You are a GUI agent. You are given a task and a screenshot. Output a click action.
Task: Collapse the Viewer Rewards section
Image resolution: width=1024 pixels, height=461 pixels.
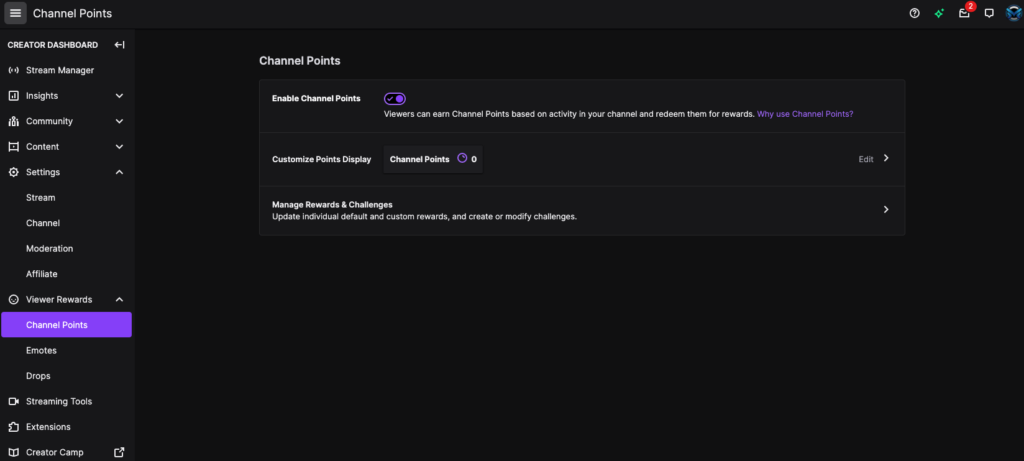tap(120, 299)
